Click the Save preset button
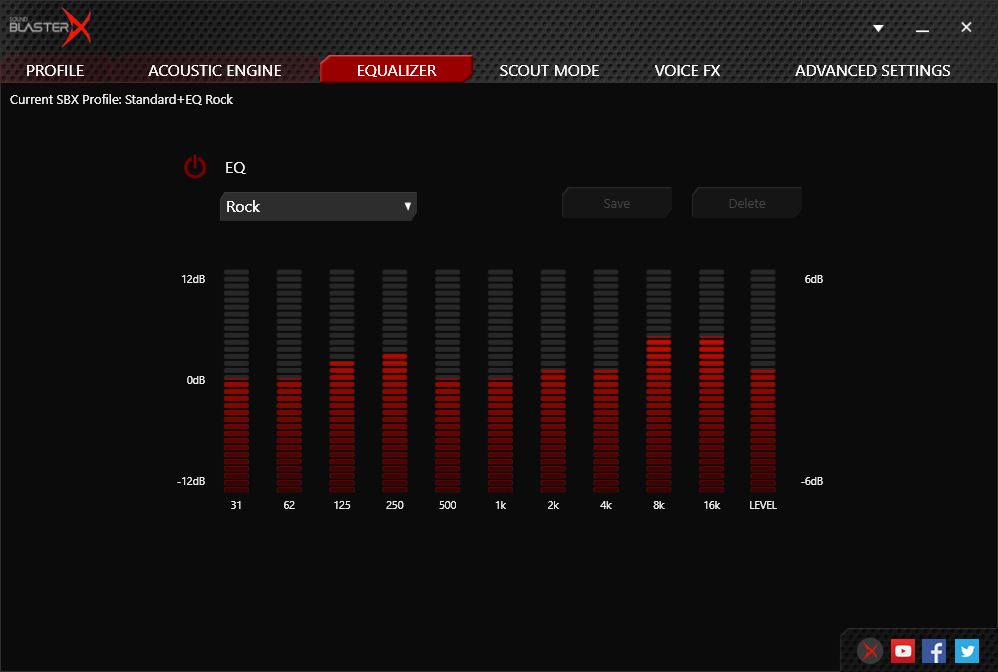 616,203
